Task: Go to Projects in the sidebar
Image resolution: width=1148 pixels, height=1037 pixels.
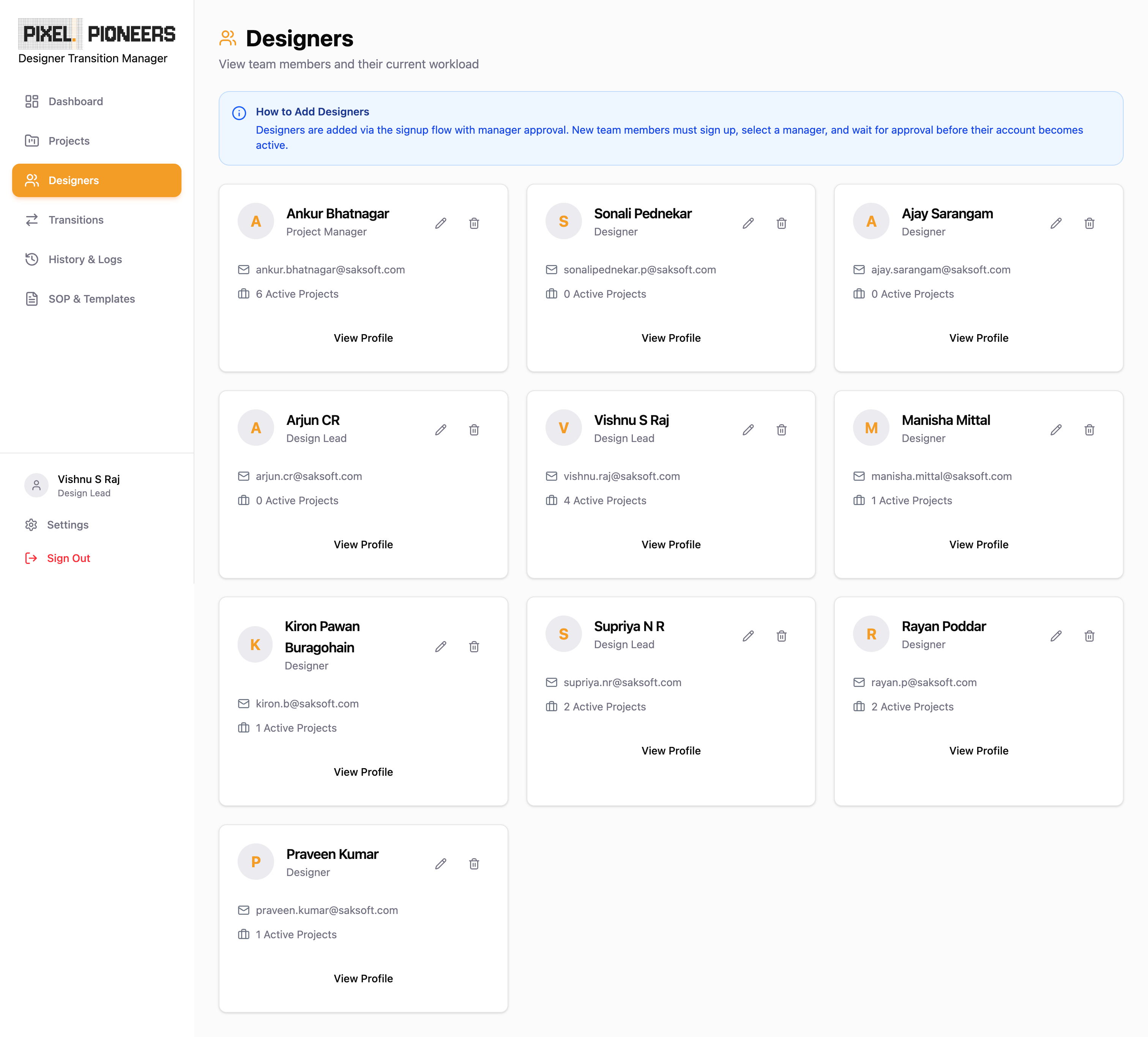Action: click(x=97, y=140)
